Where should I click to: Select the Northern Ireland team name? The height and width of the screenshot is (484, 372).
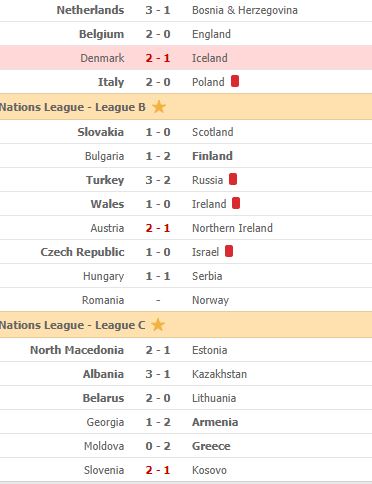click(232, 228)
